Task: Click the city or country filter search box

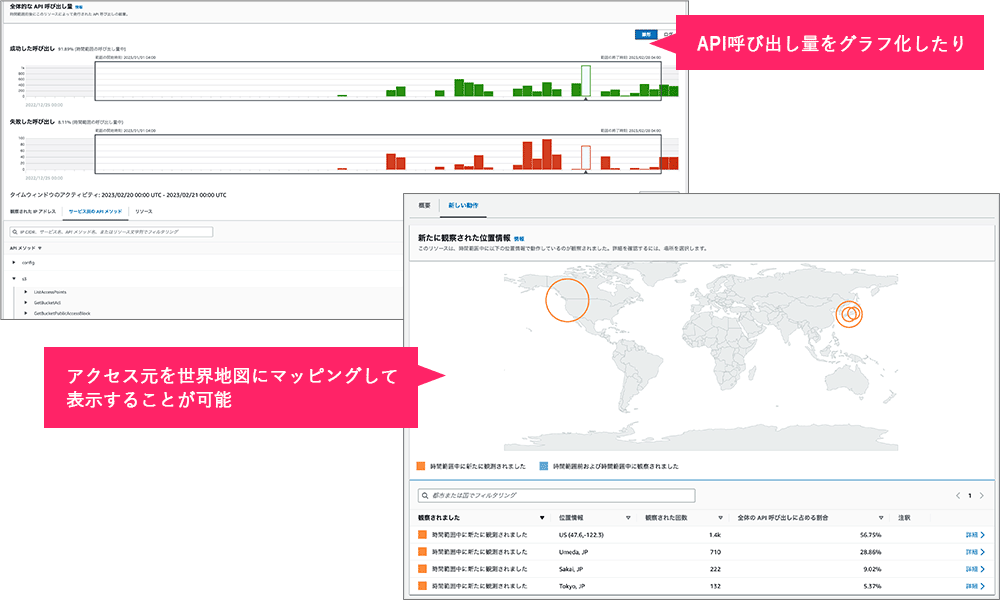Action: pyautogui.click(x=555, y=495)
